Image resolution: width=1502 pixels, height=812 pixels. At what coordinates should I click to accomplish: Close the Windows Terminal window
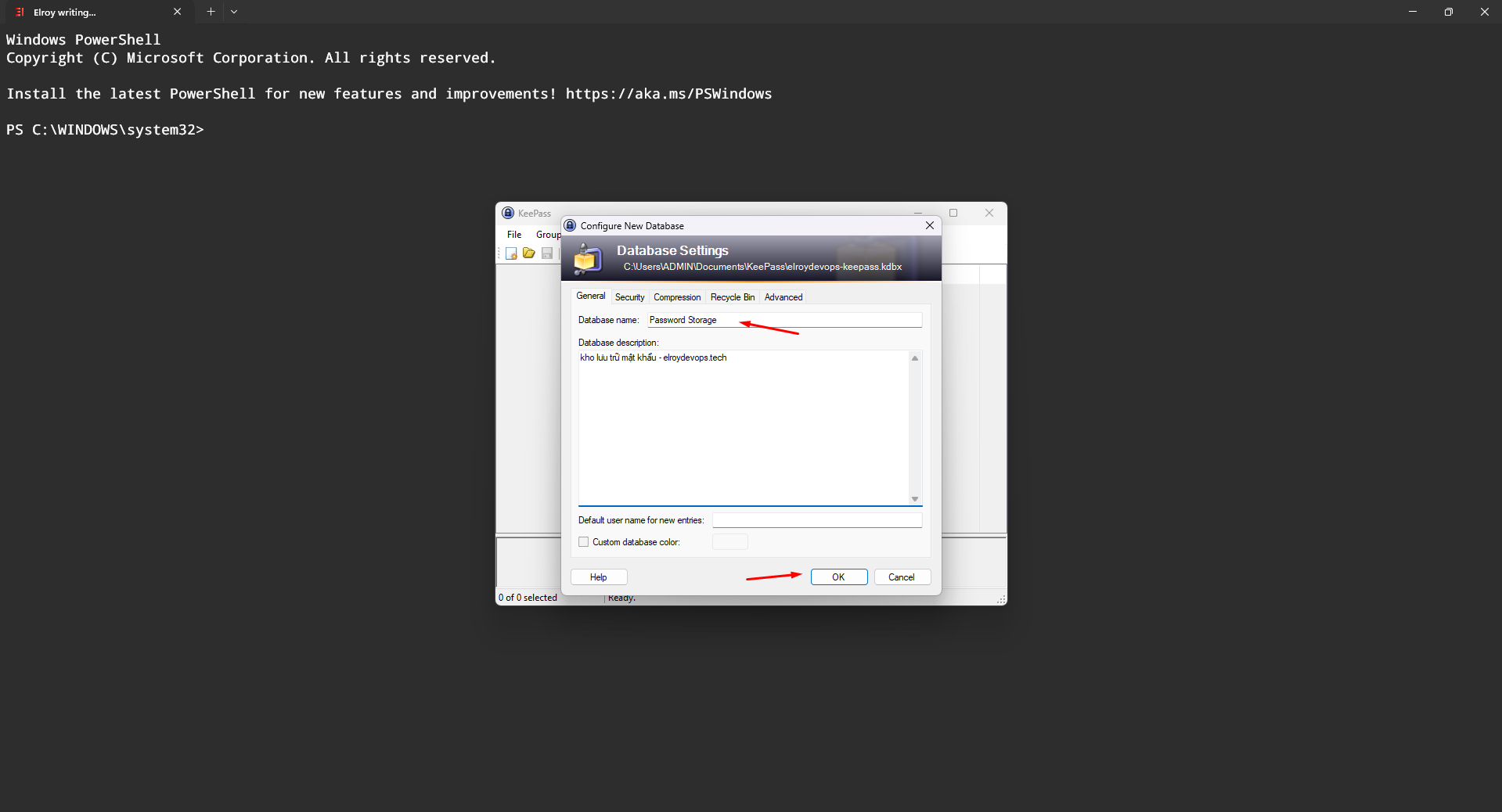1484,12
